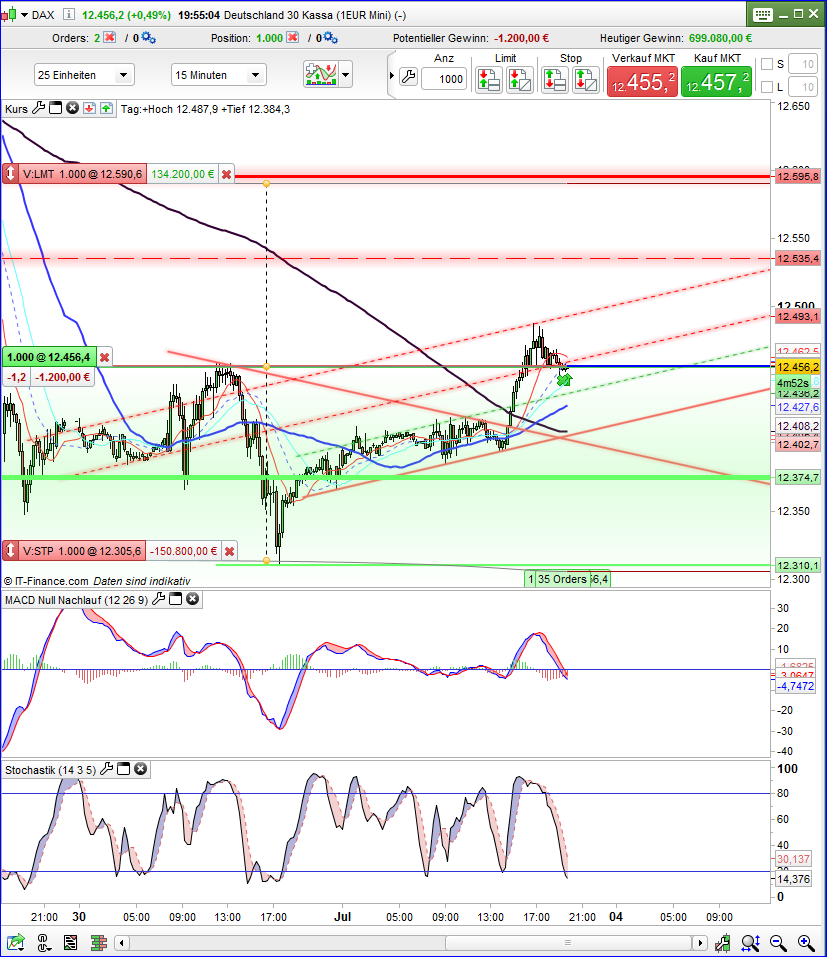Place first Limit order icon

coord(489,79)
